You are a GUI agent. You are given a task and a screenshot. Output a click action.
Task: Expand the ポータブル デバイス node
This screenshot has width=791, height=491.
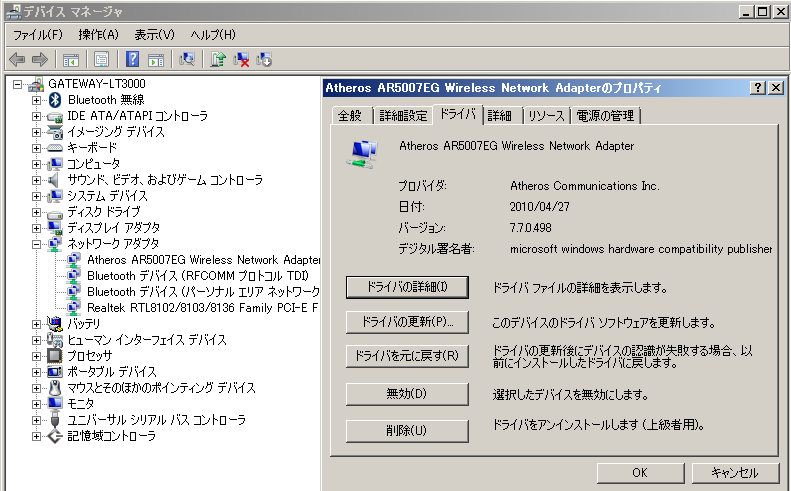(36, 372)
